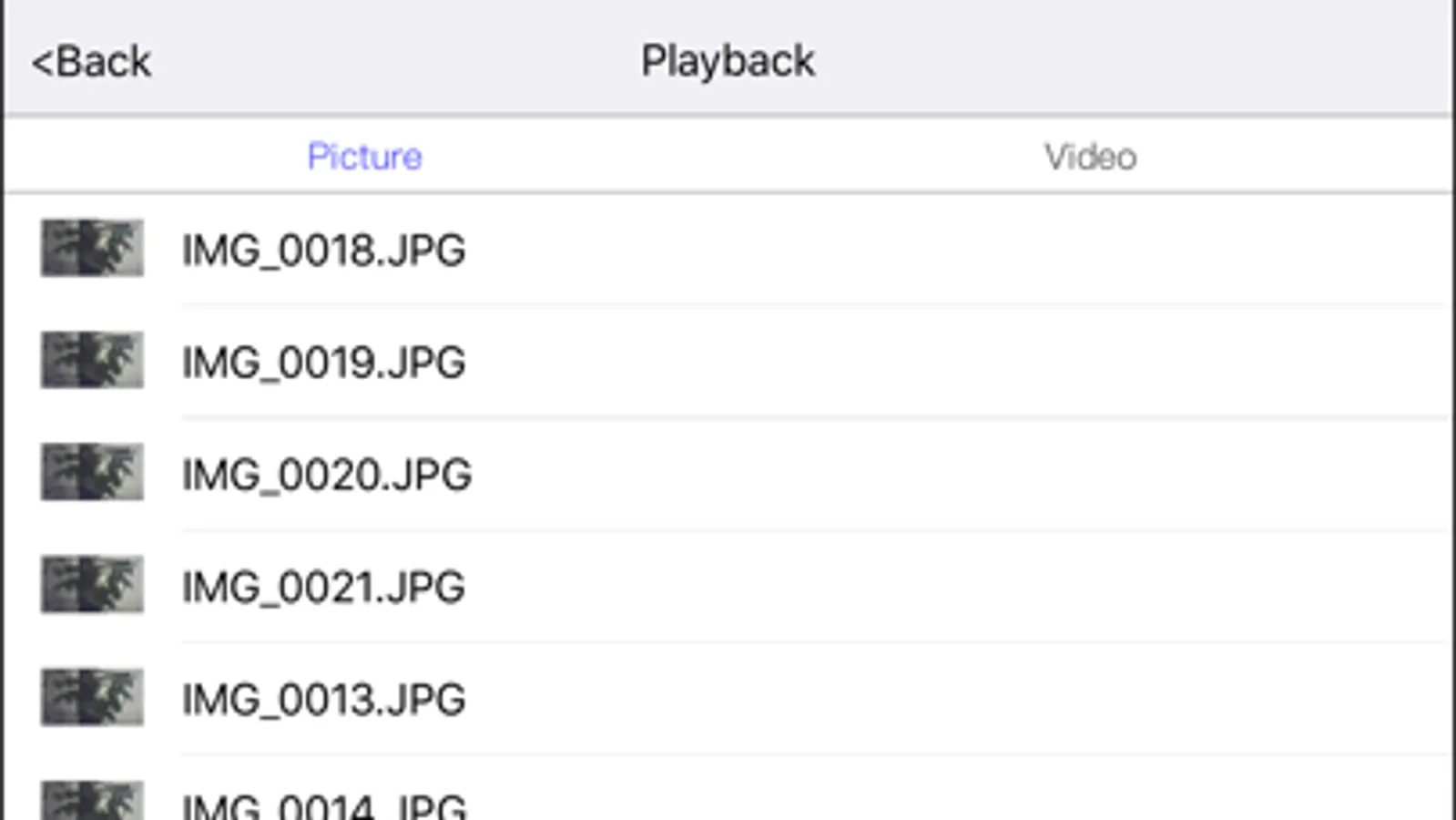Image resolution: width=1456 pixels, height=820 pixels.
Task: Switch to the Video tab
Action: pyautogui.click(x=1090, y=157)
